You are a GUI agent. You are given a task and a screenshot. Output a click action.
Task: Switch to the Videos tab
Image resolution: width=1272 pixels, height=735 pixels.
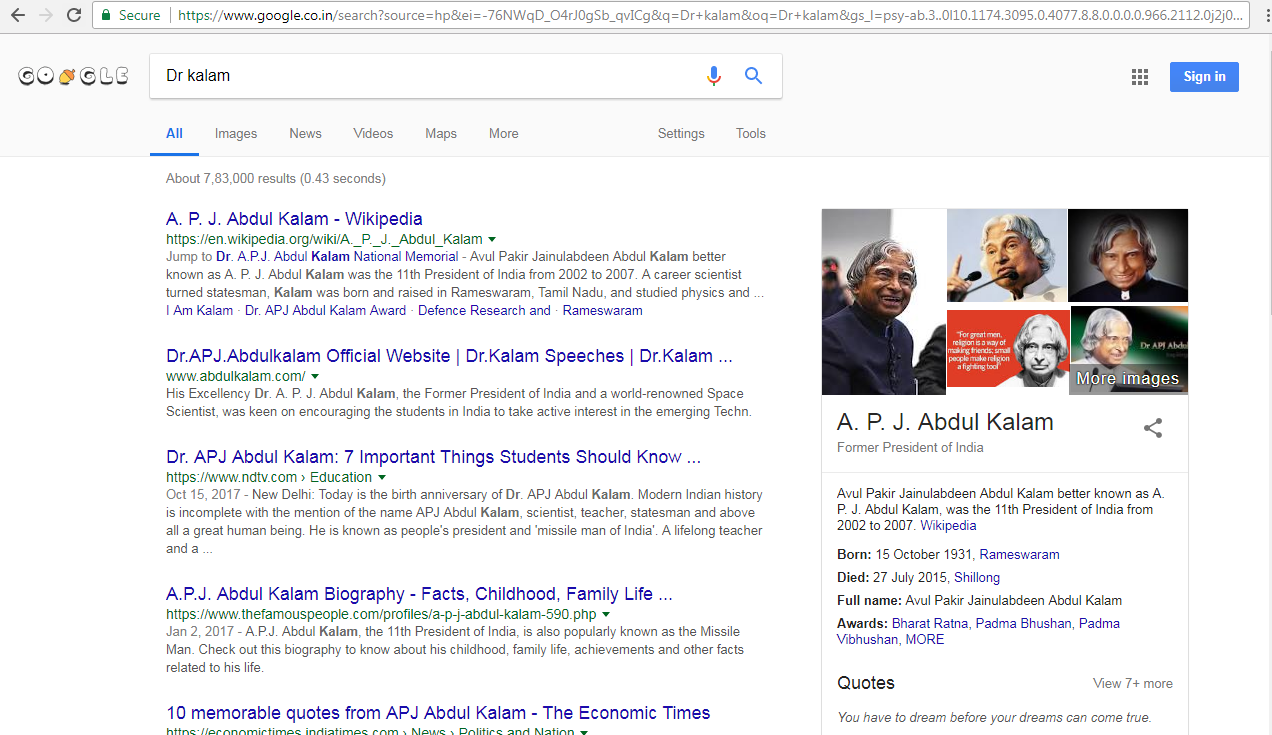373,134
